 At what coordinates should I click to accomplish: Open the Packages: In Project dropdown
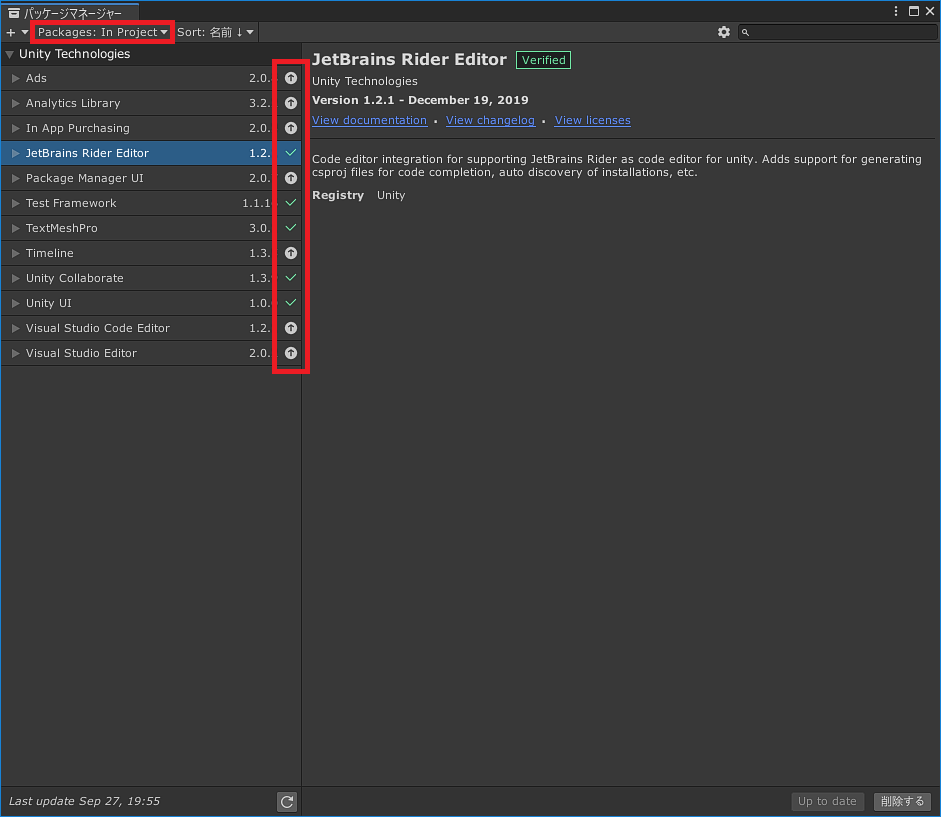coord(102,32)
